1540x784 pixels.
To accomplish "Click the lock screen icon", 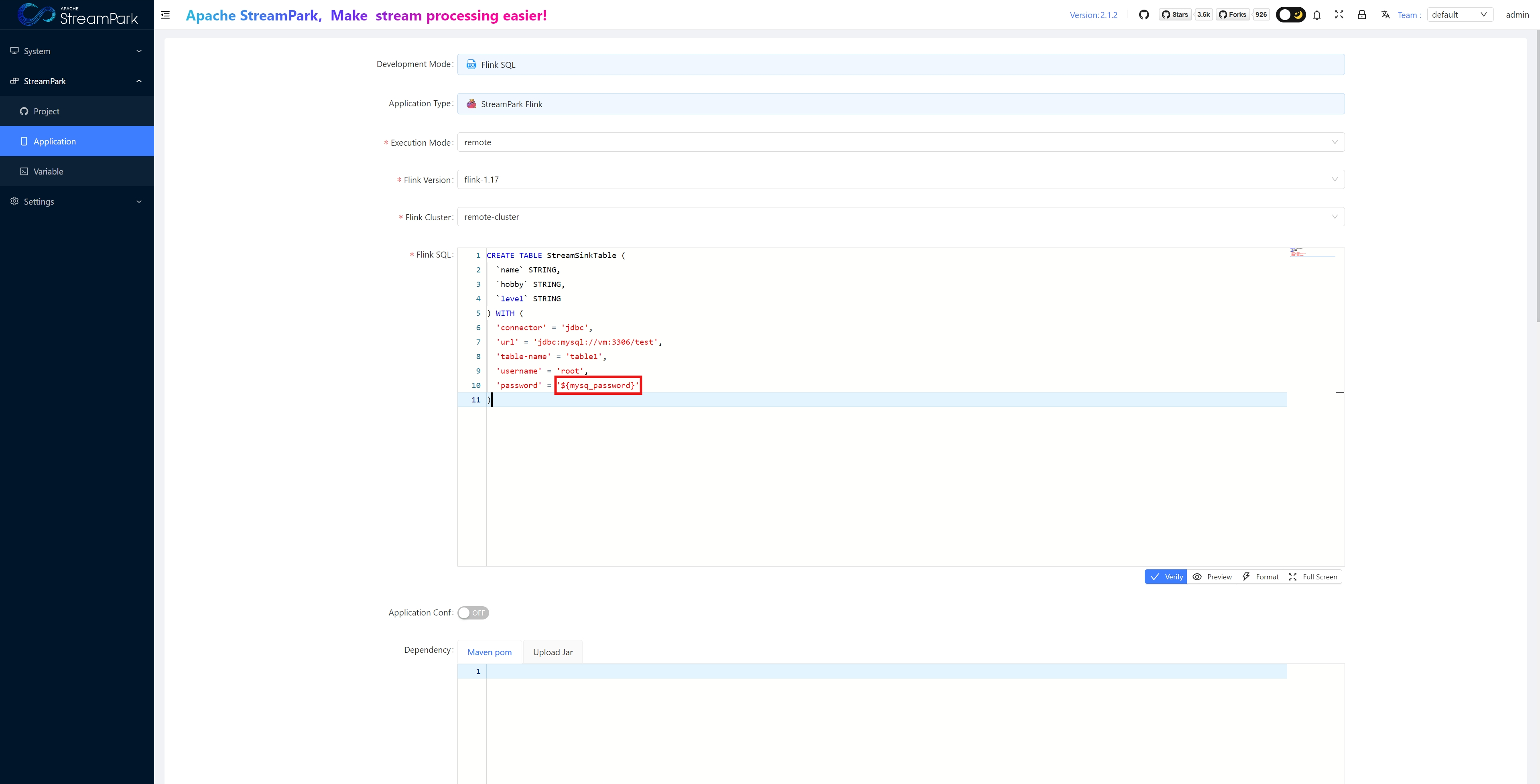I will 1362,15.
